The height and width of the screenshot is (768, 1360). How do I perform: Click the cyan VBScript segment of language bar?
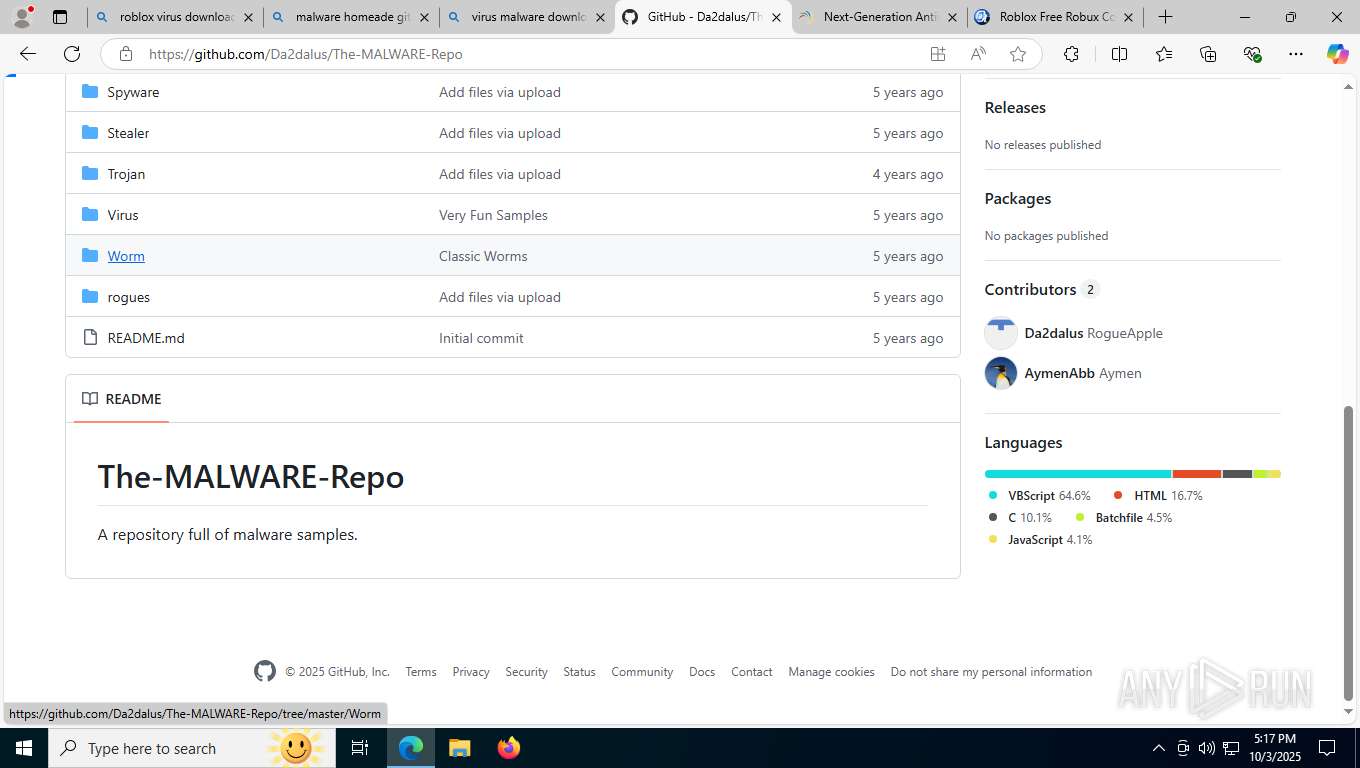click(1078, 474)
